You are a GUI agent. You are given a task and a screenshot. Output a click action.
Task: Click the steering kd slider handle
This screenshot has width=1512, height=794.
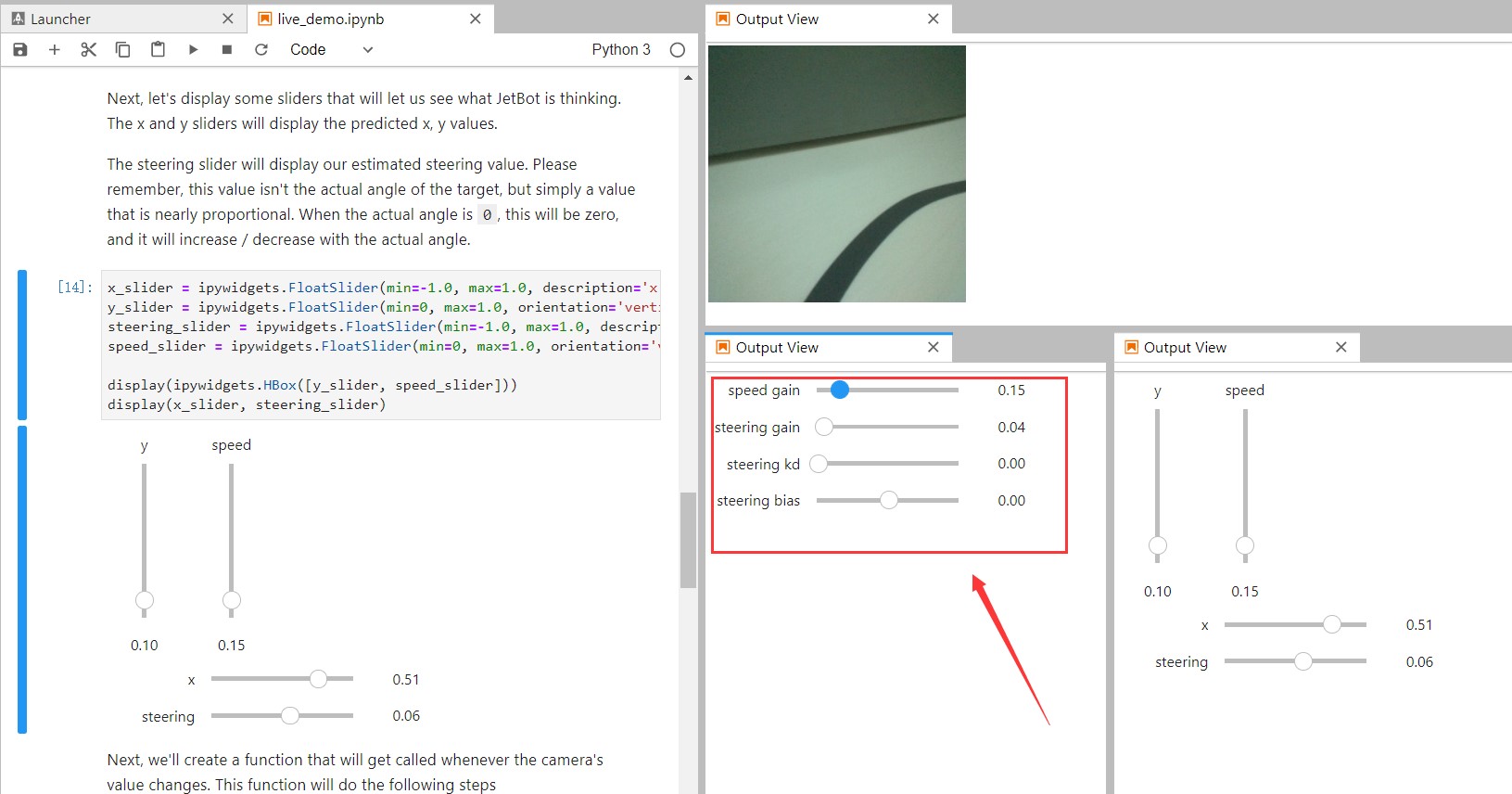click(x=819, y=464)
